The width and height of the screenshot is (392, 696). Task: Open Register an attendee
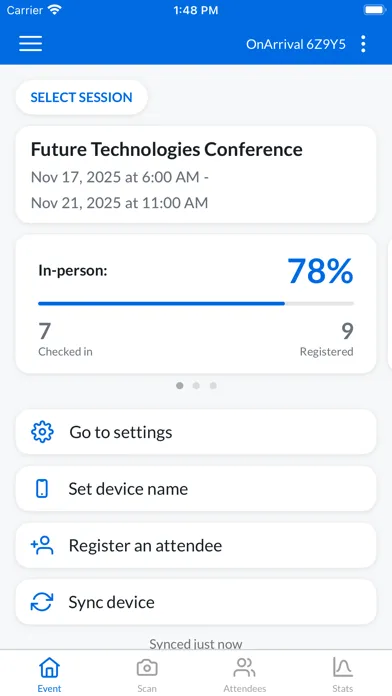coord(196,545)
